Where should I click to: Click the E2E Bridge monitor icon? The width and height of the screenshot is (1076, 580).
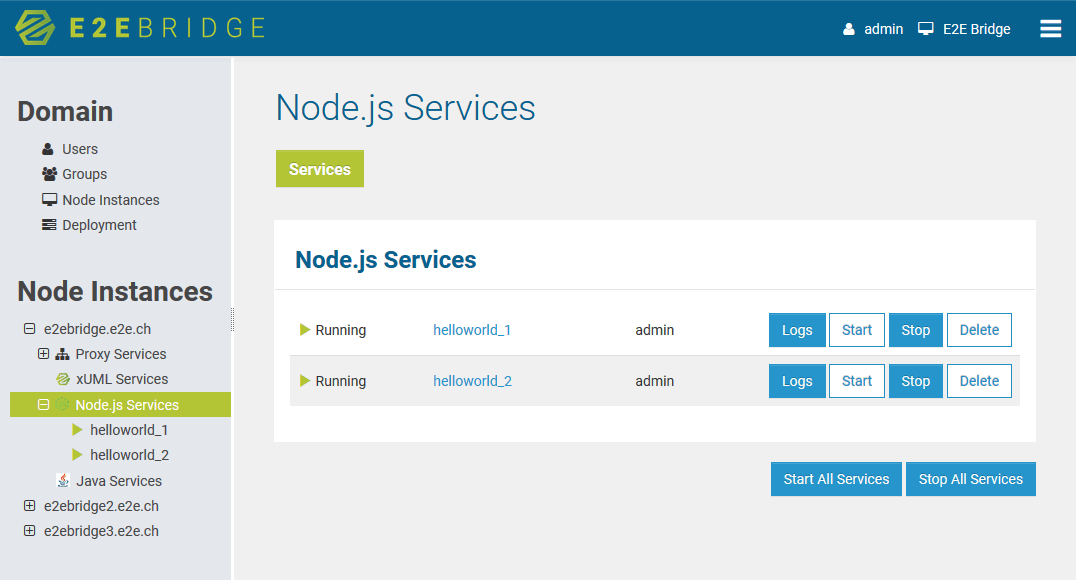[x=929, y=29]
